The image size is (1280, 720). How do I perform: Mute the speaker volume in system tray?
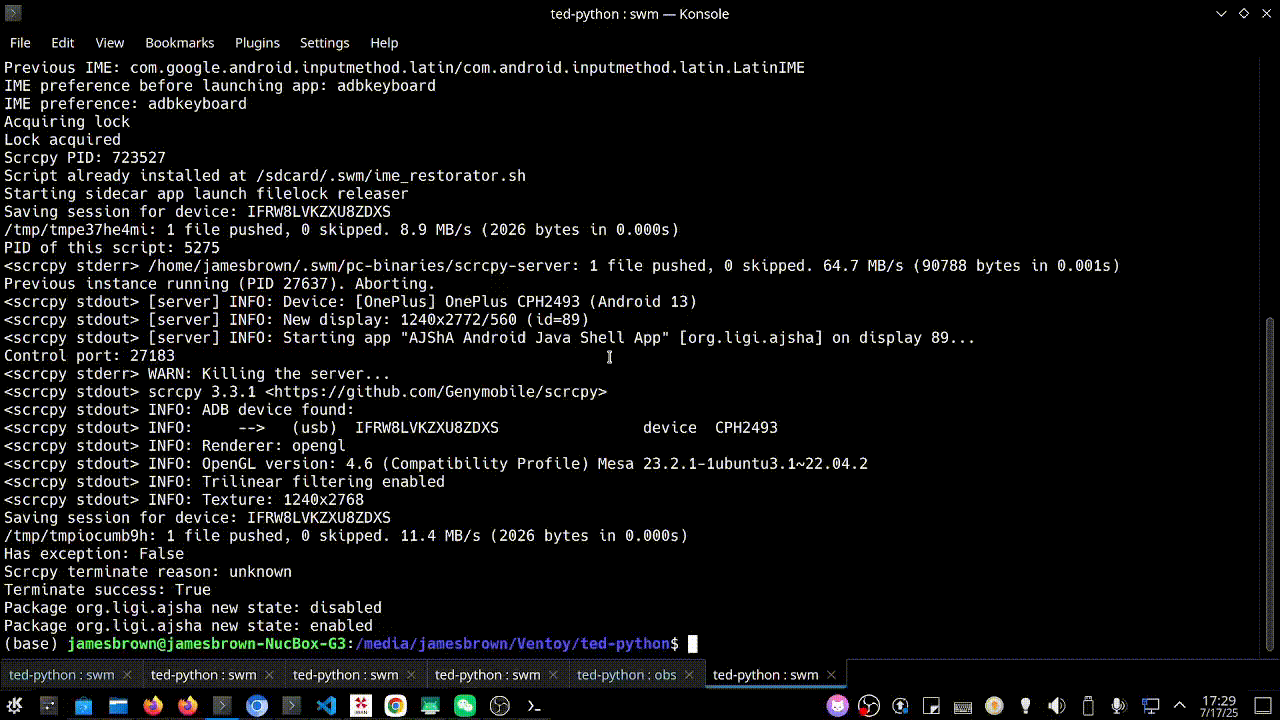(1056, 705)
